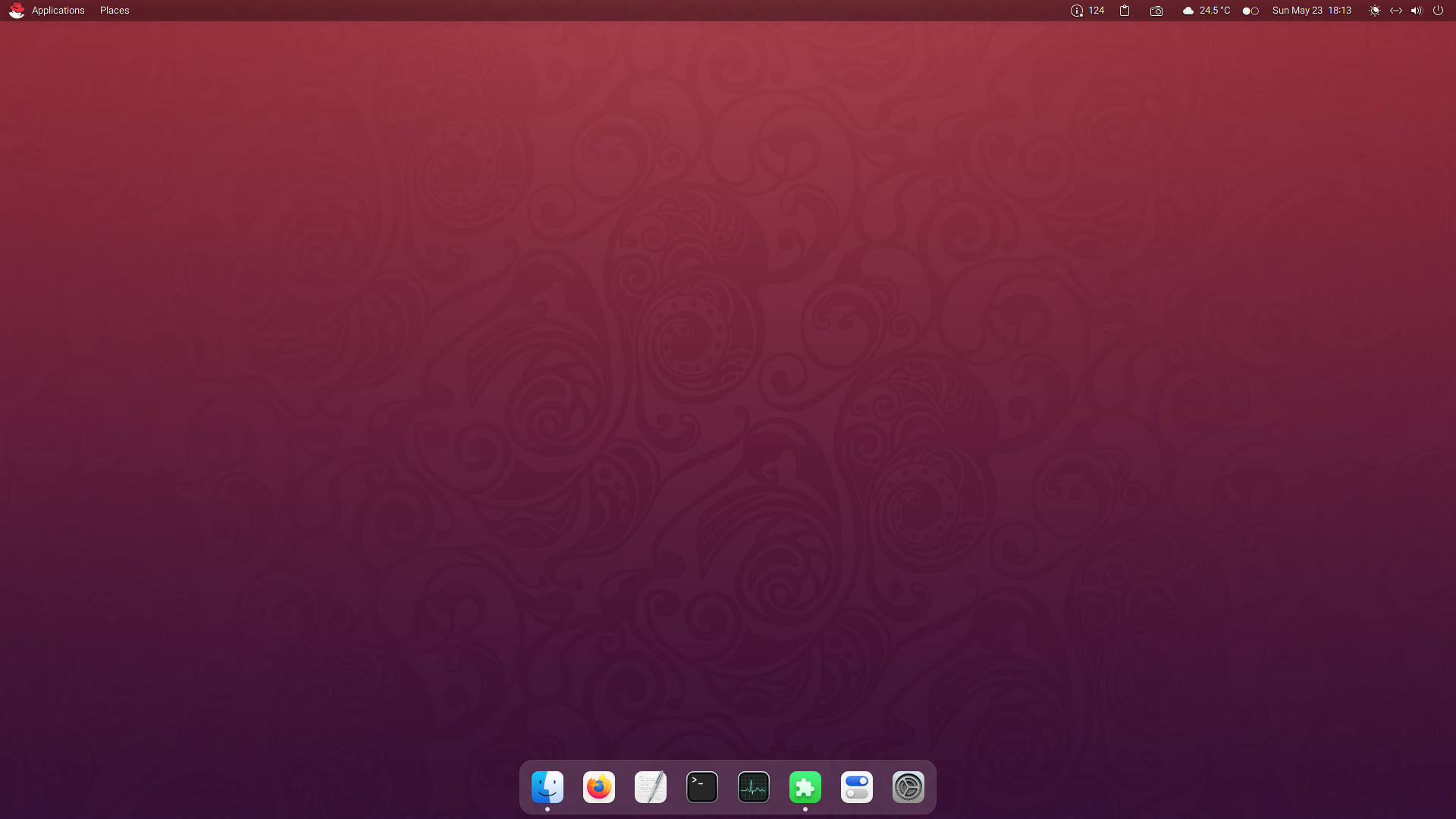Open the Settings gear in dock
The width and height of the screenshot is (1456, 819).
[908, 787]
